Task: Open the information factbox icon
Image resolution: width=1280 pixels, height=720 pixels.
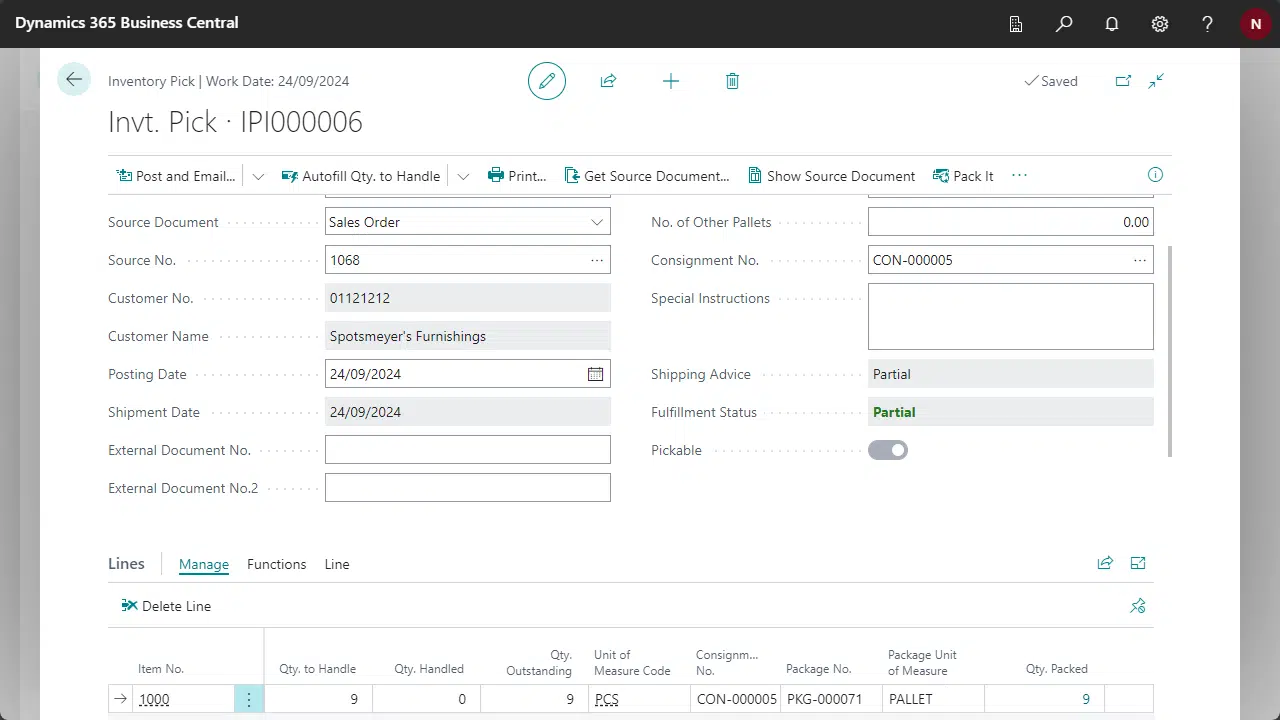Action: pos(1155,175)
